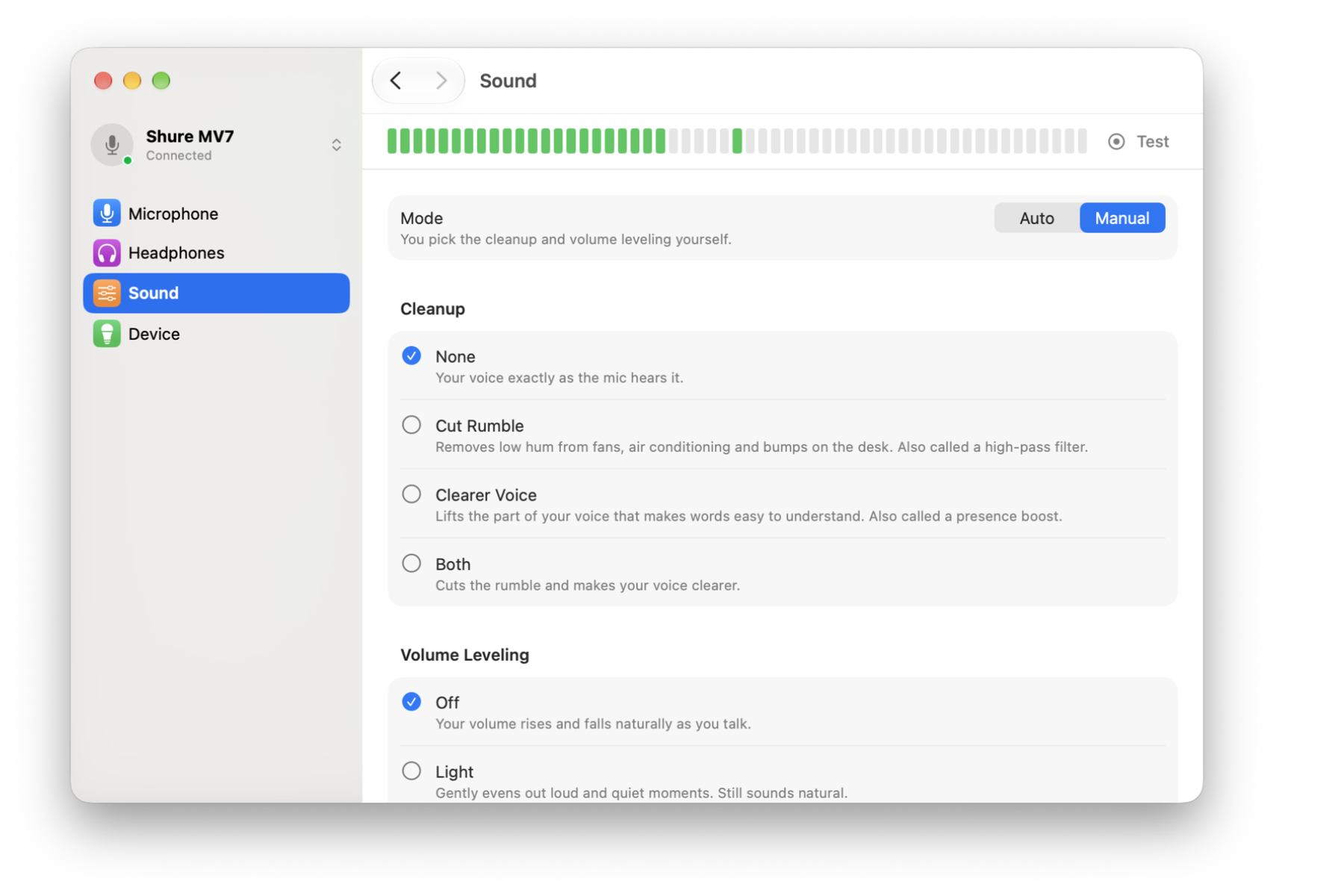Switch Mode to Auto

1037,218
